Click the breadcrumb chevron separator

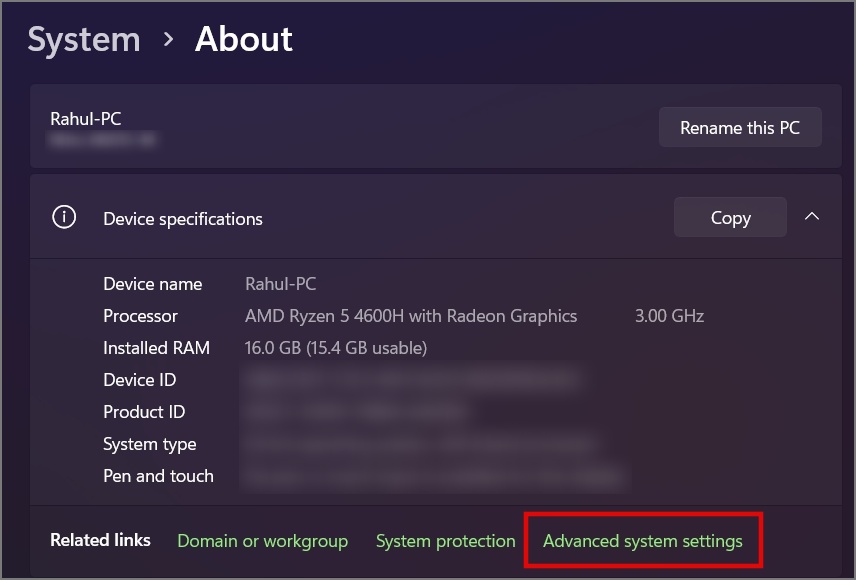point(168,40)
